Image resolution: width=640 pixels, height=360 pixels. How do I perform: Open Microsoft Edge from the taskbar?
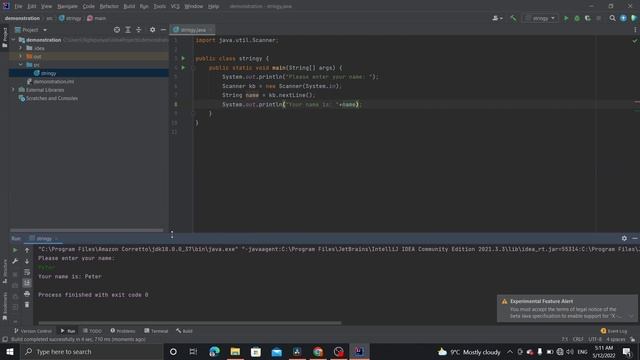click(214, 352)
